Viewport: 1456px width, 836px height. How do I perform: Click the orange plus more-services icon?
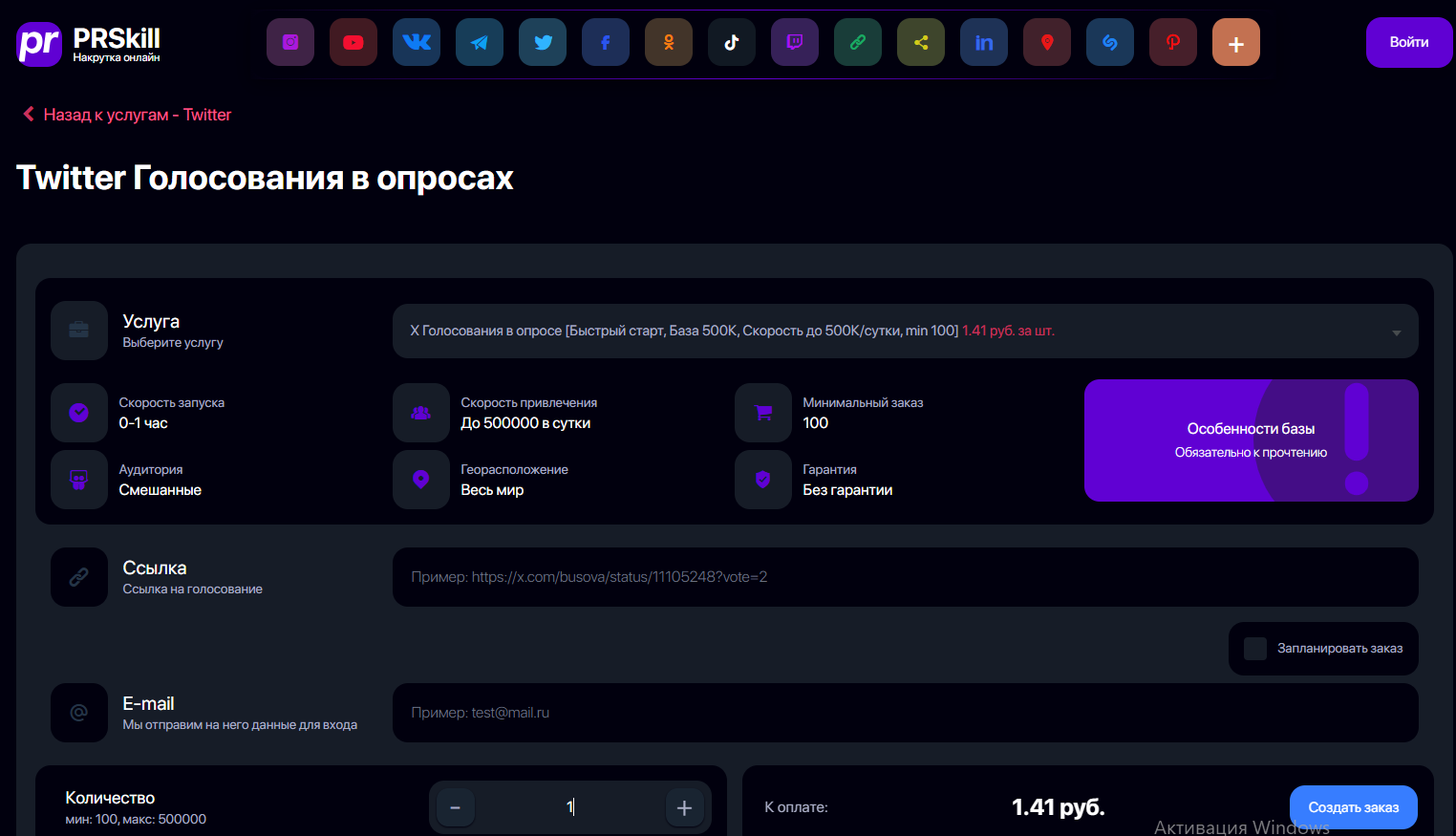pyautogui.click(x=1236, y=42)
